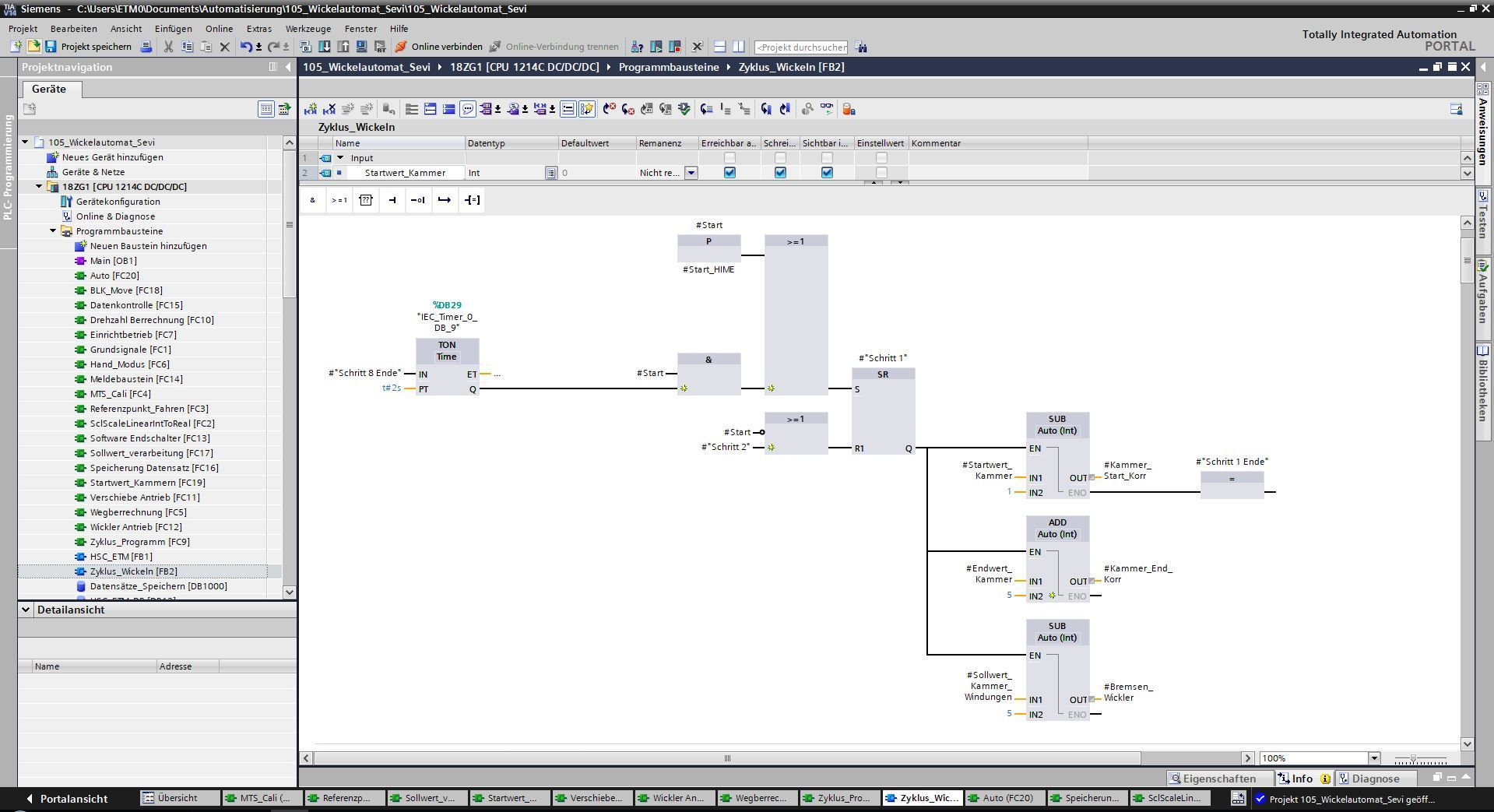
Task: Open the zoom level 100% dropdown
Action: coord(1374,758)
